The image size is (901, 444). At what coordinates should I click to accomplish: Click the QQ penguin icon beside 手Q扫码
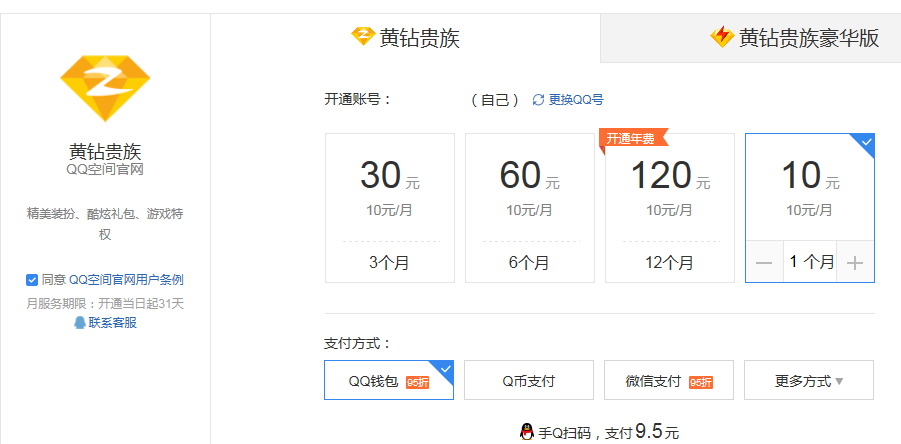(526, 431)
